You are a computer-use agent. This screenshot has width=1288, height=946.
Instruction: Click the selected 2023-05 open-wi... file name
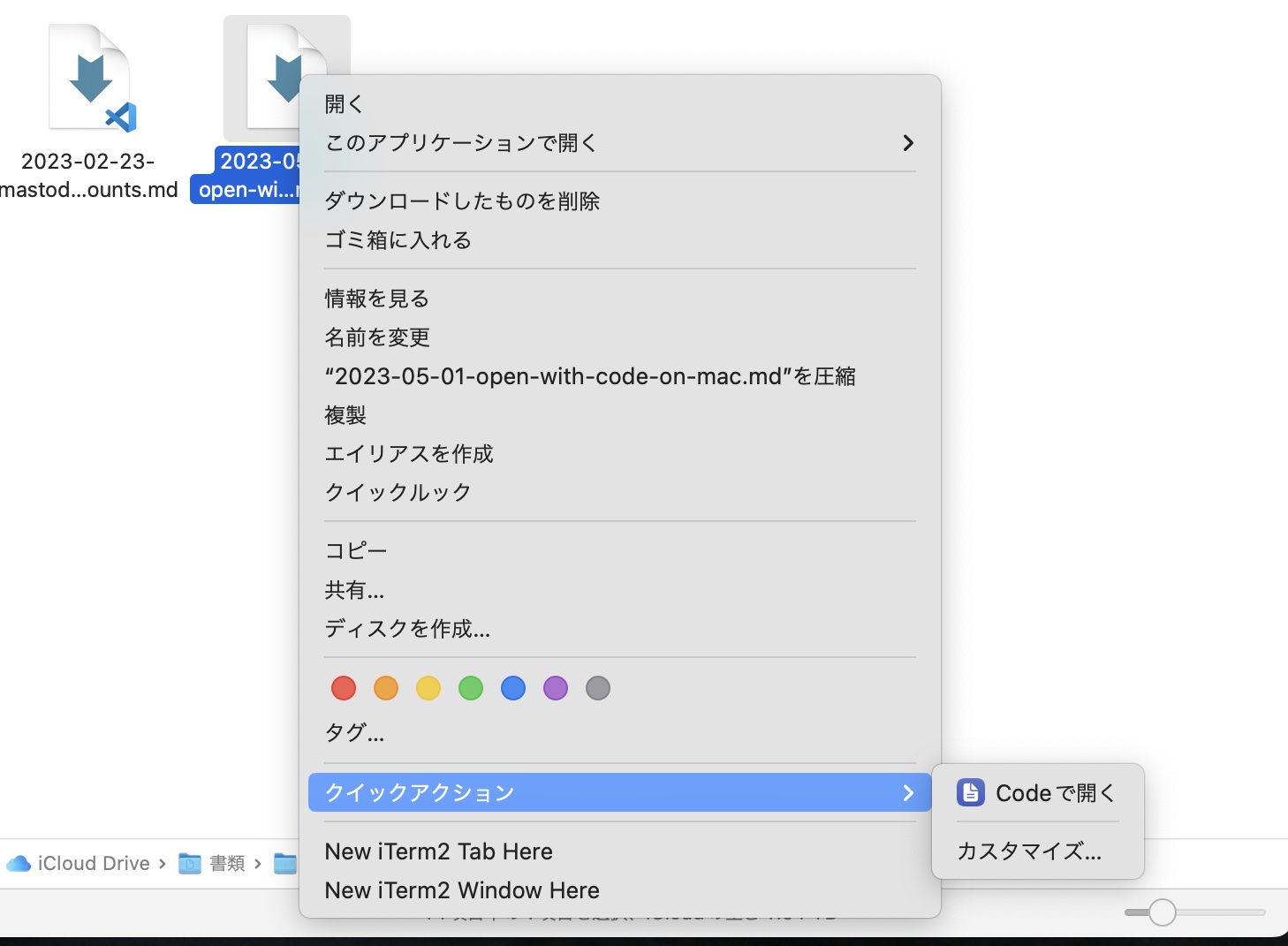click(x=246, y=175)
